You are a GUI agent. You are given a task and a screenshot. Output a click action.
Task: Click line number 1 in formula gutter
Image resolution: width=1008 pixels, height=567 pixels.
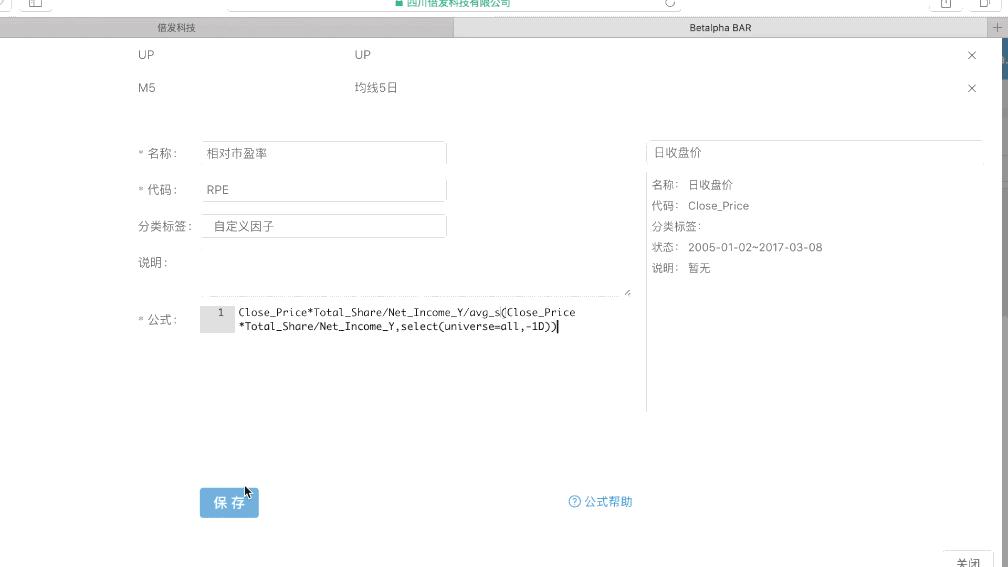(x=220, y=312)
